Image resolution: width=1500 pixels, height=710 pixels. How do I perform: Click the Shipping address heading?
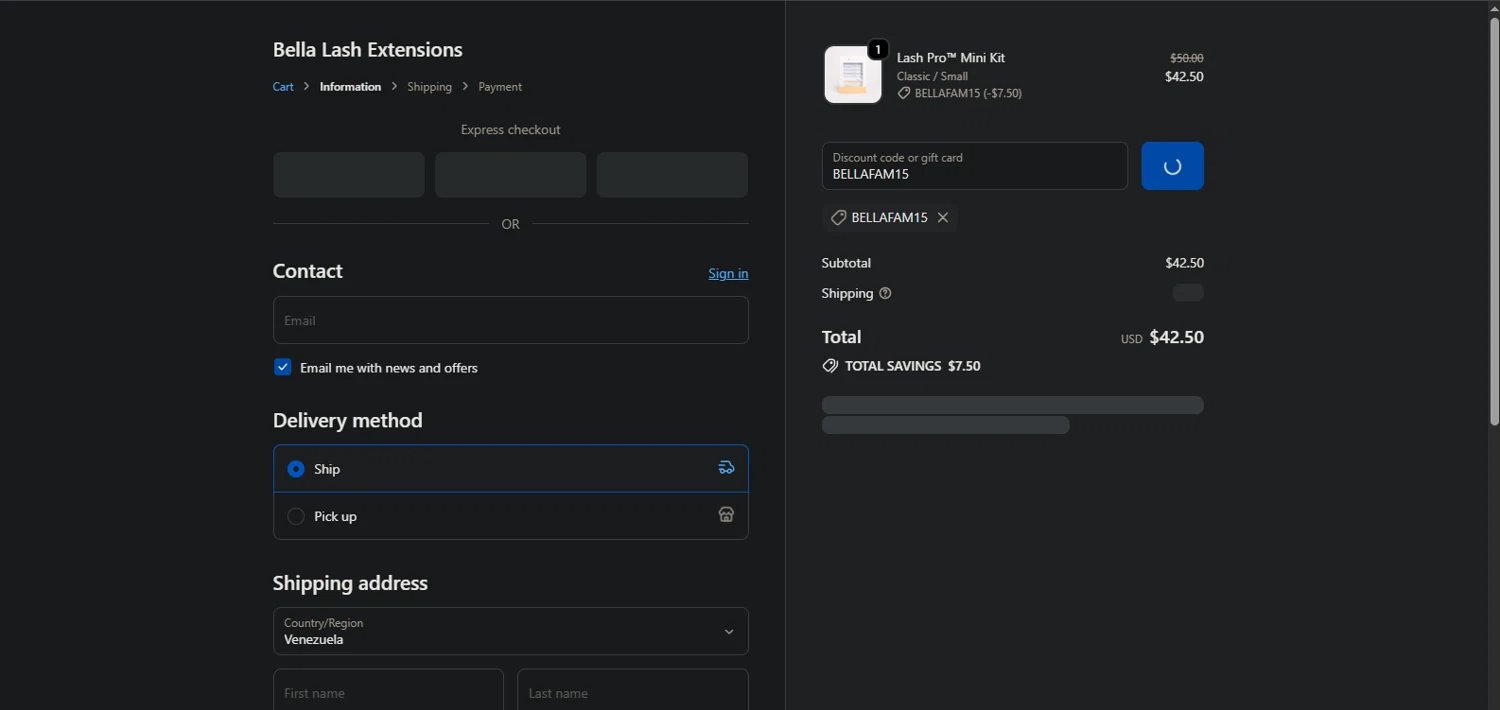pyautogui.click(x=350, y=583)
